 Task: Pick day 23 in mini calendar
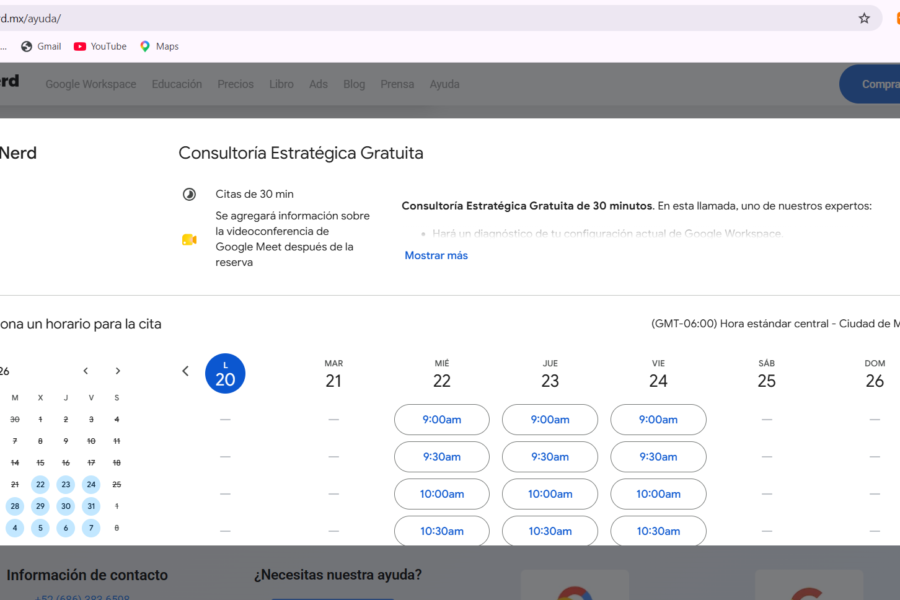(65, 485)
